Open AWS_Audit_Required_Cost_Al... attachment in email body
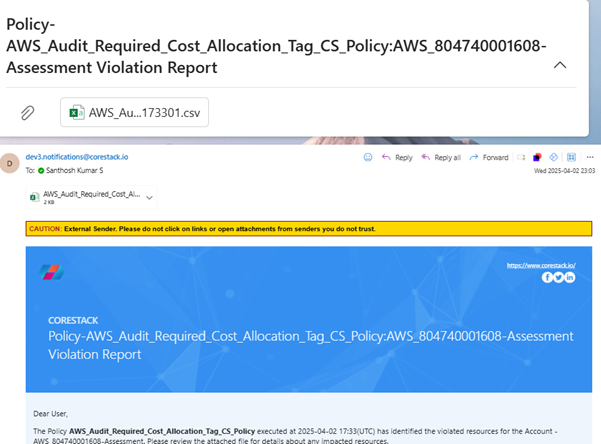 [91, 197]
